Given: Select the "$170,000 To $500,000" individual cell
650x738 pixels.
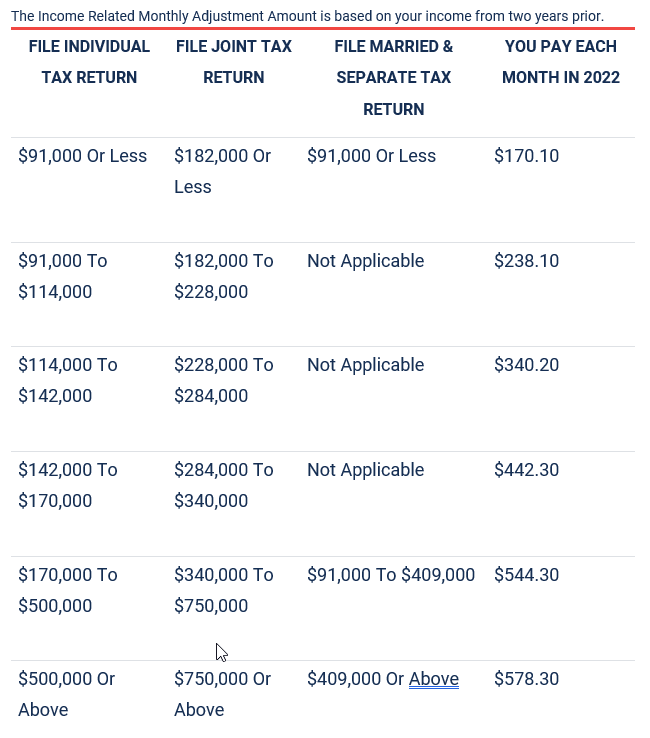Looking at the screenshot, I should click(x=67, y=590).
